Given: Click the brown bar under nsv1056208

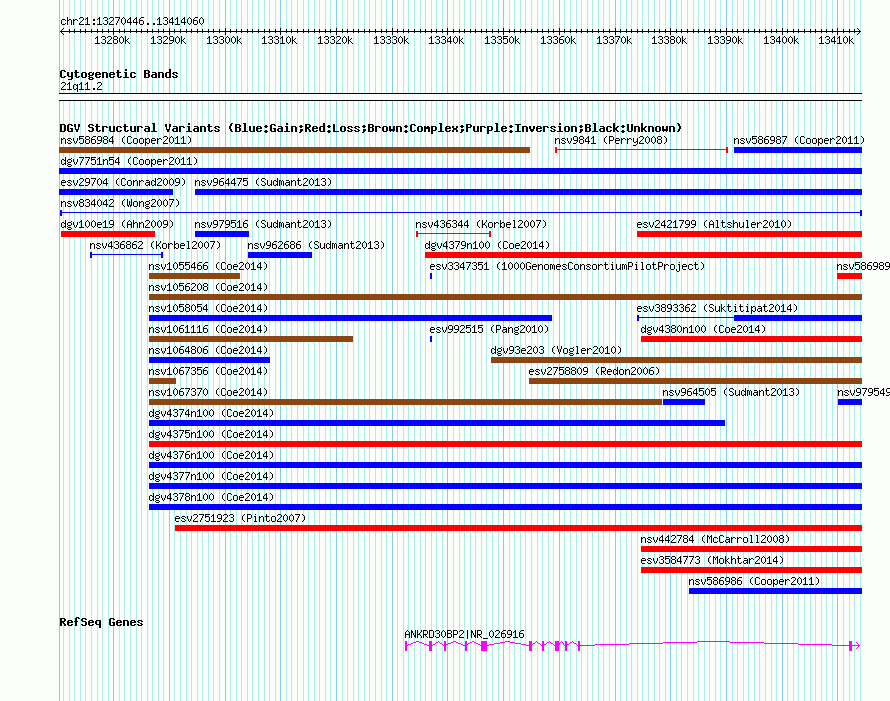Looking at the screenshot, I should pyautogui.click(x=505, y=297).
